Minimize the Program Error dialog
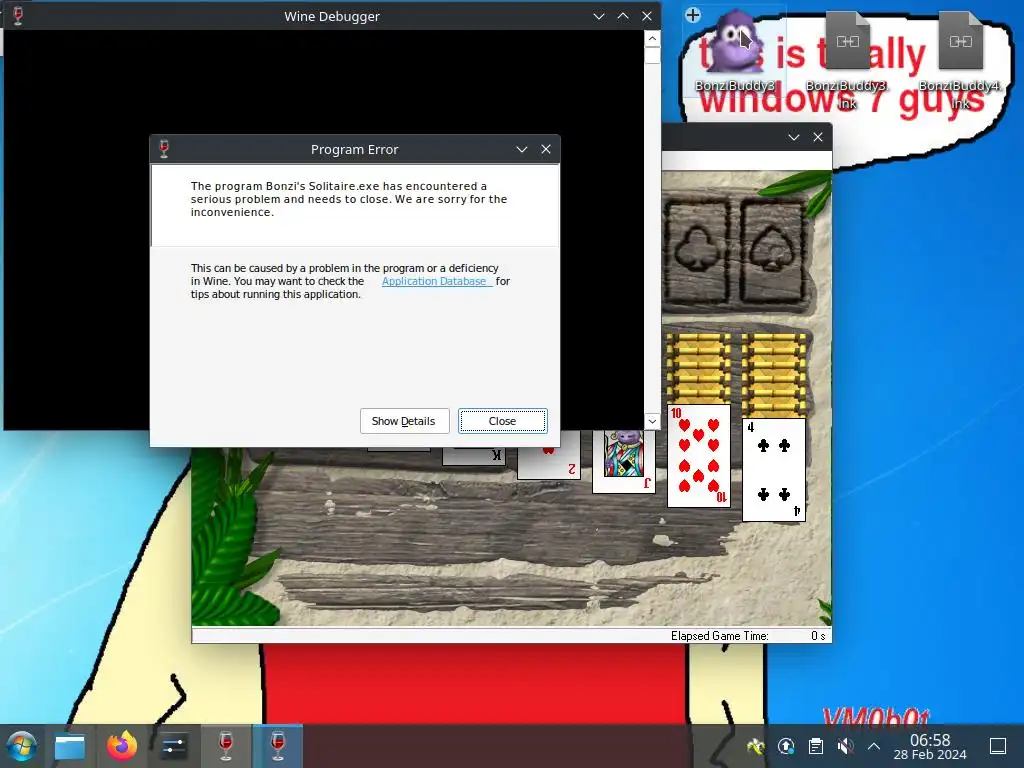Screen dimensions: 1024x768 (522, 150)
